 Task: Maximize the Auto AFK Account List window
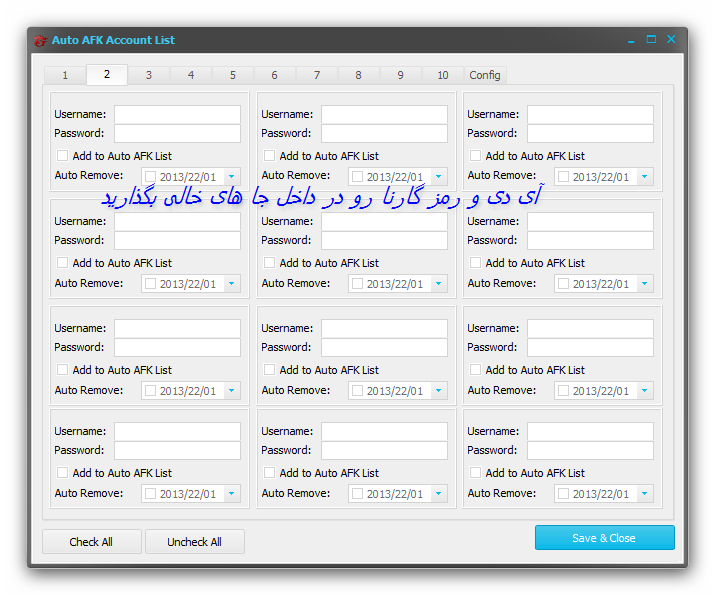[651, 40]
